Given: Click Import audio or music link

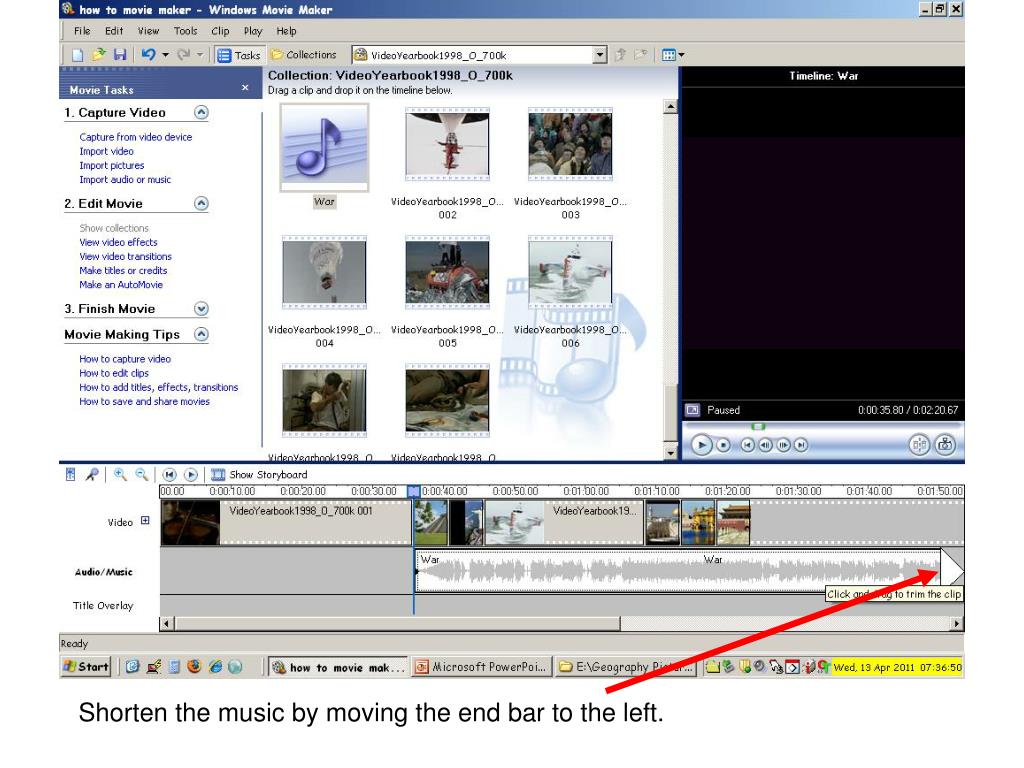Looking at the screenshot, I should tap(125, 180).
